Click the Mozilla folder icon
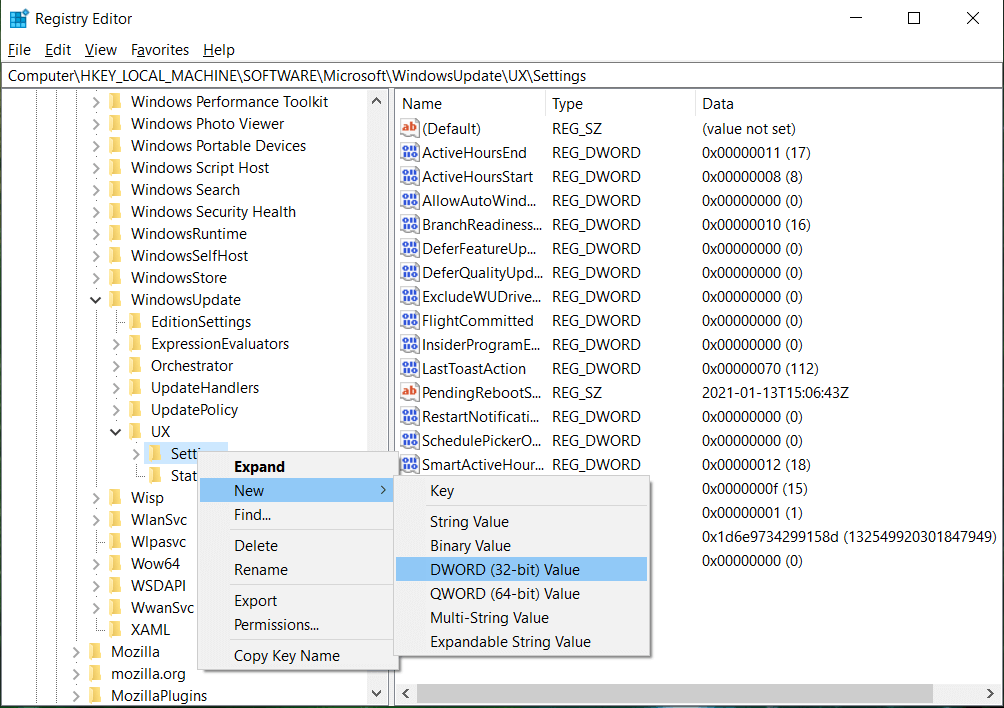 coord(96,652)
